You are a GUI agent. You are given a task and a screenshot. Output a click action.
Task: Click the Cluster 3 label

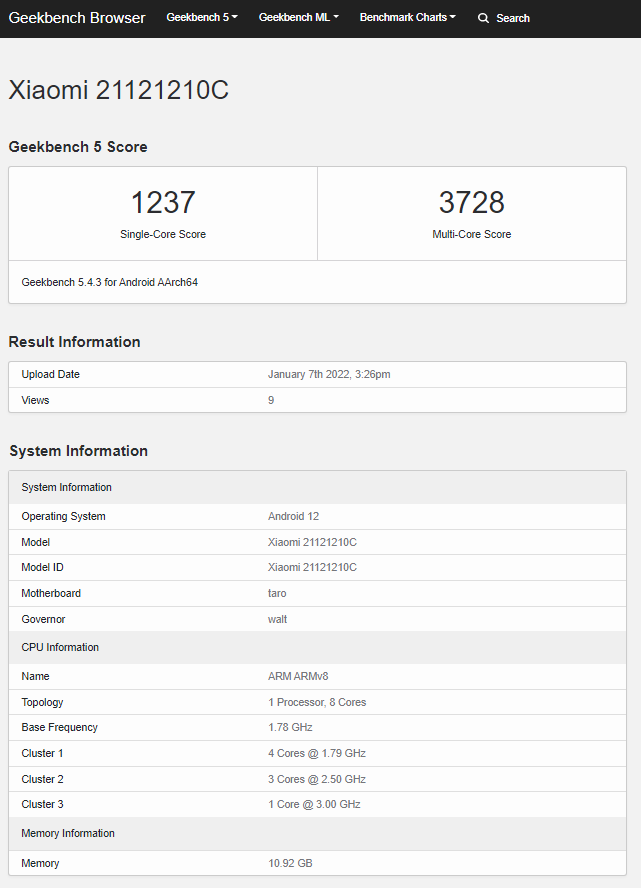42,804
